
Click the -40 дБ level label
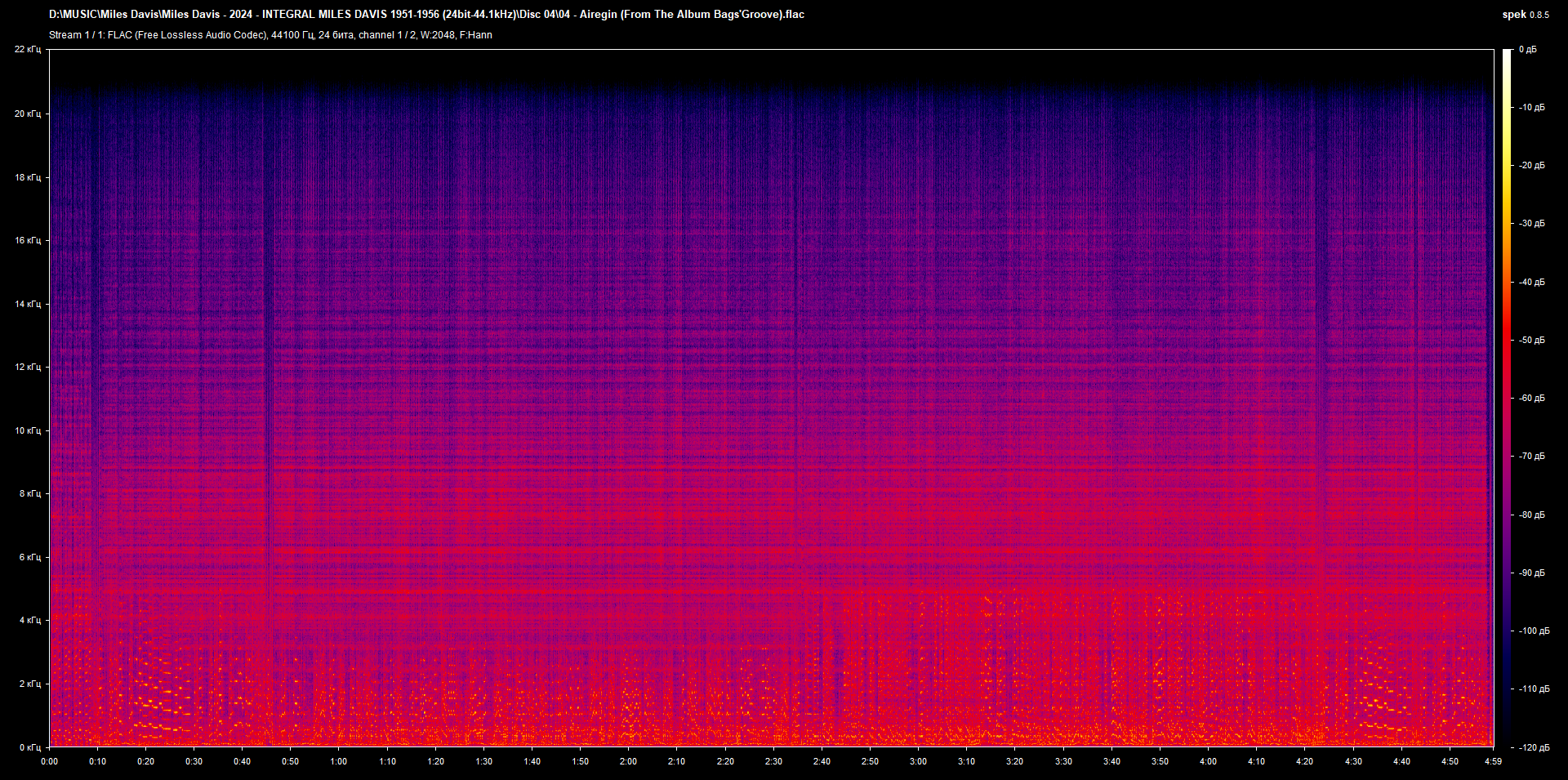tap(1531, 282)
